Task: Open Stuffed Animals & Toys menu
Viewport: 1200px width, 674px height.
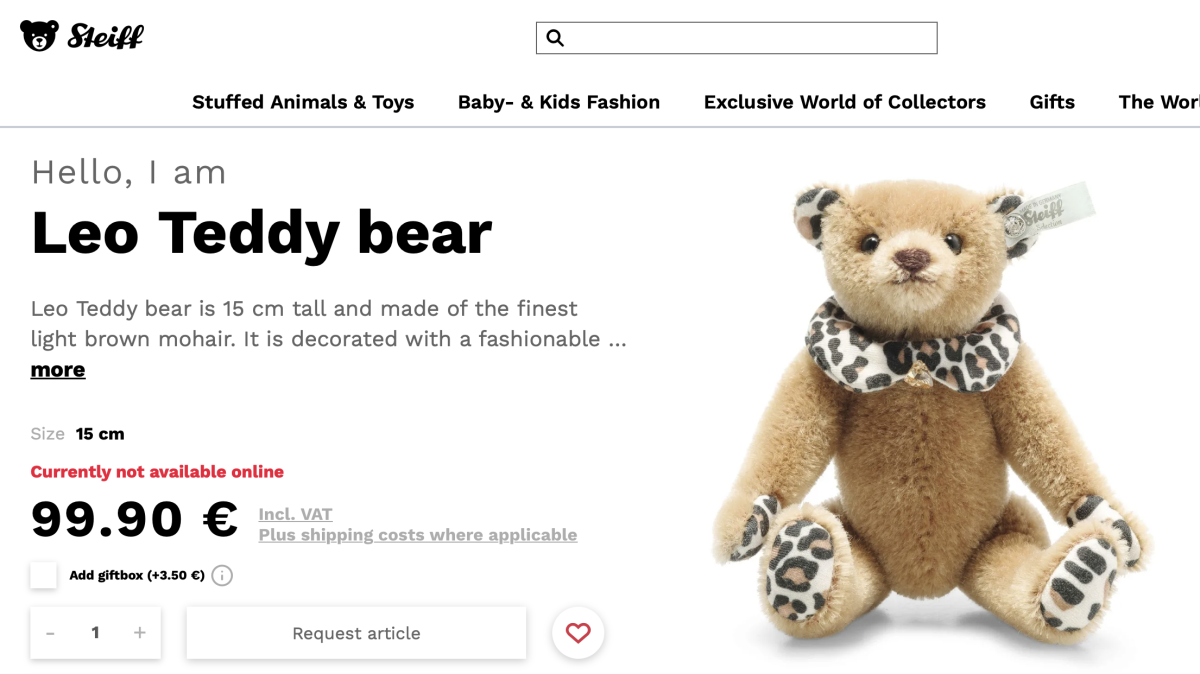Action: [x=303, y=102]
